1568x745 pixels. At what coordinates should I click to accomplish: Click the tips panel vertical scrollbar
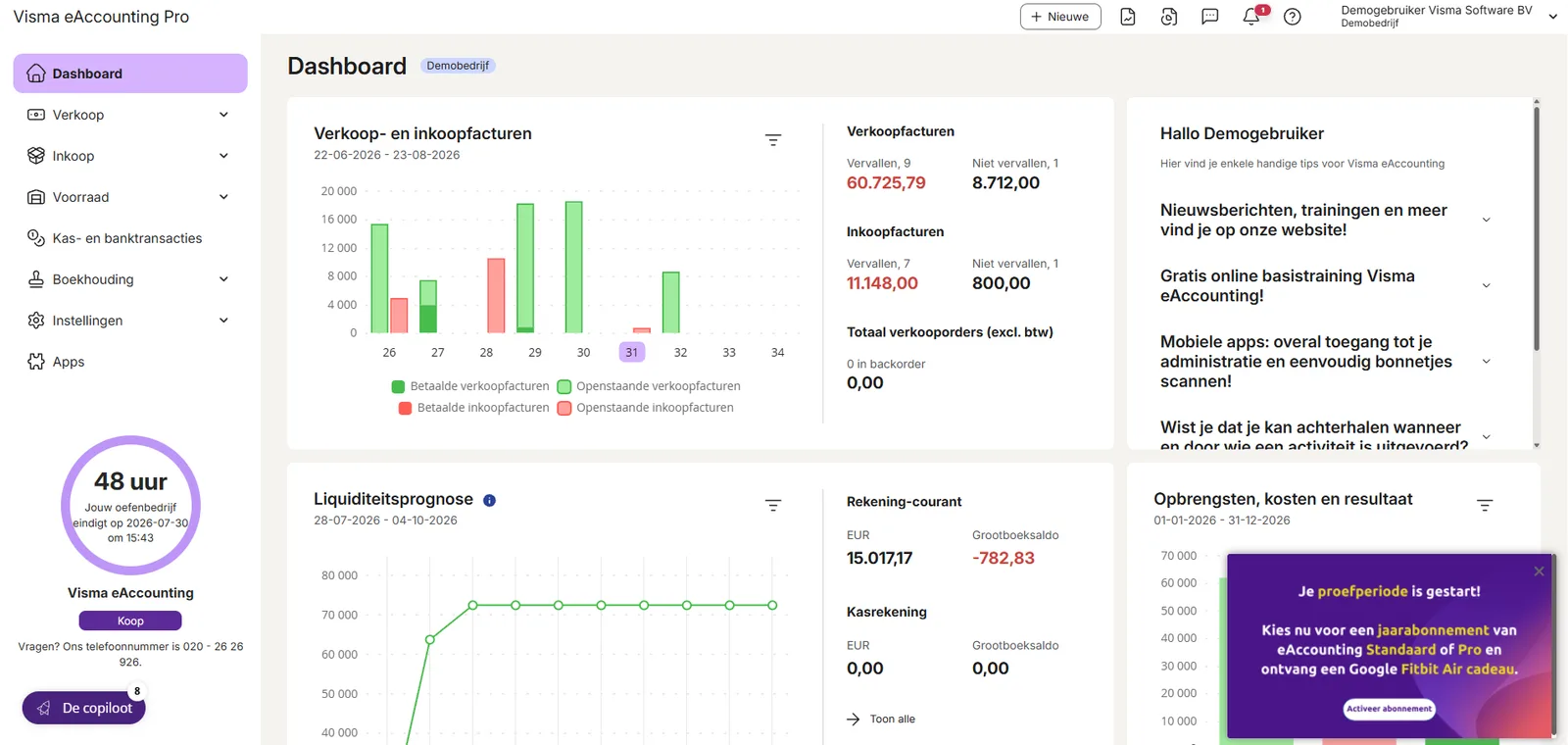click(x=1536, y=227)
